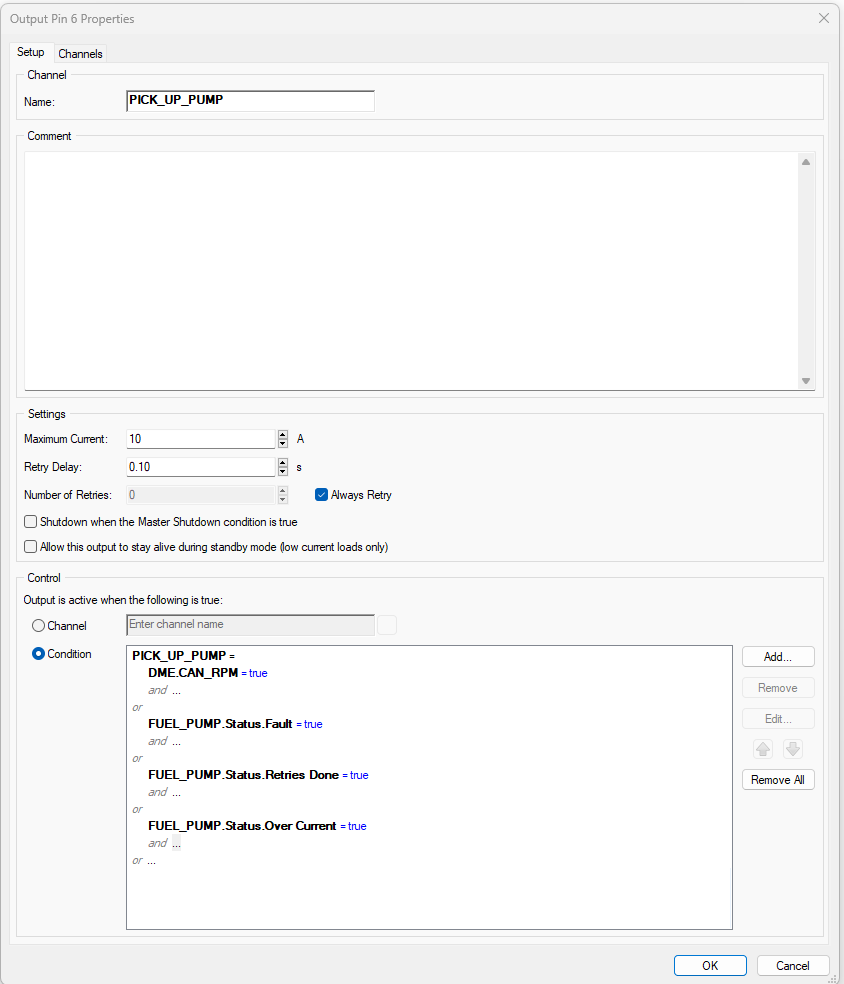Close the Output Pin 6 Properties dialog
The height and width of the screenshot is (984, 844).
(x=824, y=18)
